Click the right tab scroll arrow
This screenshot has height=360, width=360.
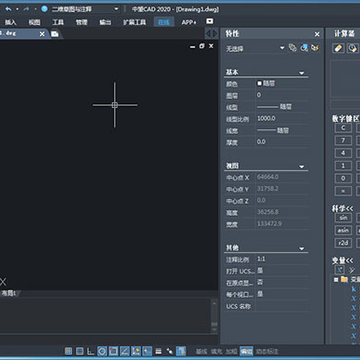click(x=215, y=33)
